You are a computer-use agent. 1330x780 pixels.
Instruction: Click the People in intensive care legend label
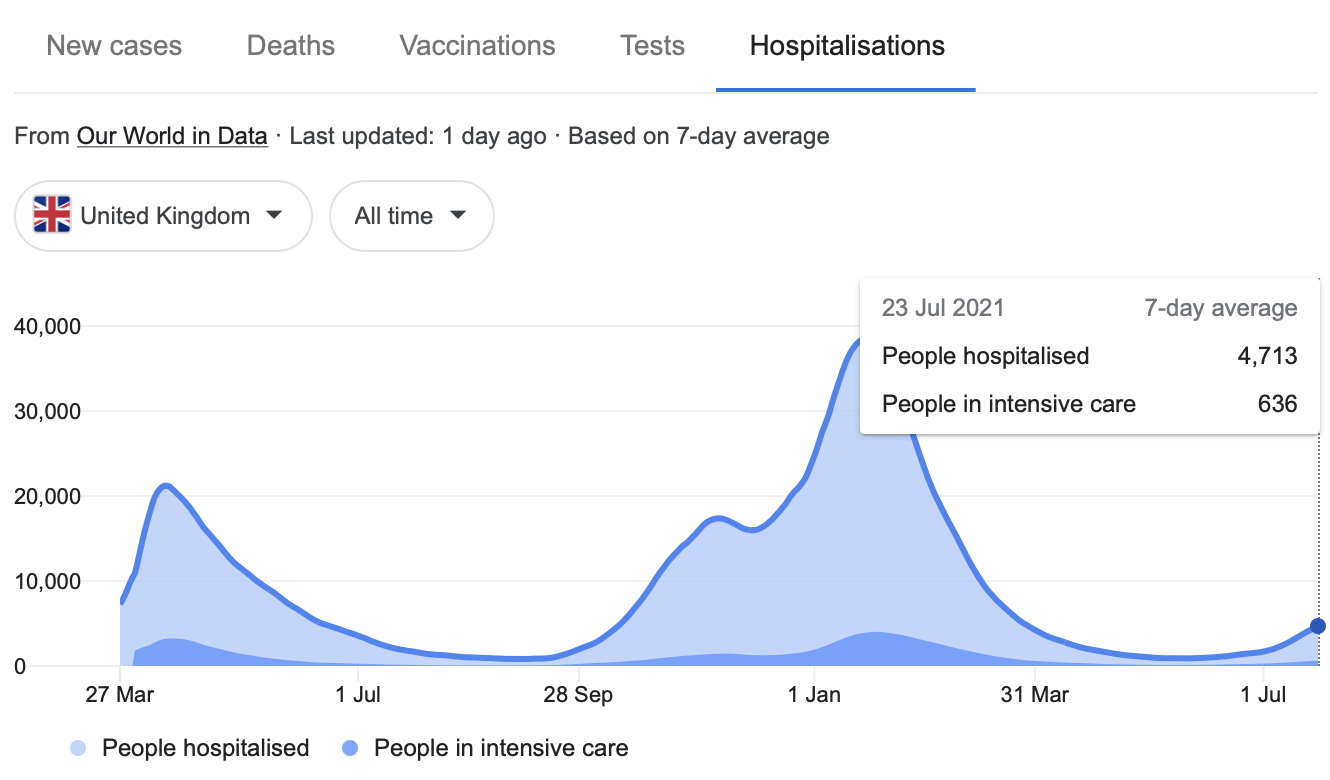(x=501, y=748)
